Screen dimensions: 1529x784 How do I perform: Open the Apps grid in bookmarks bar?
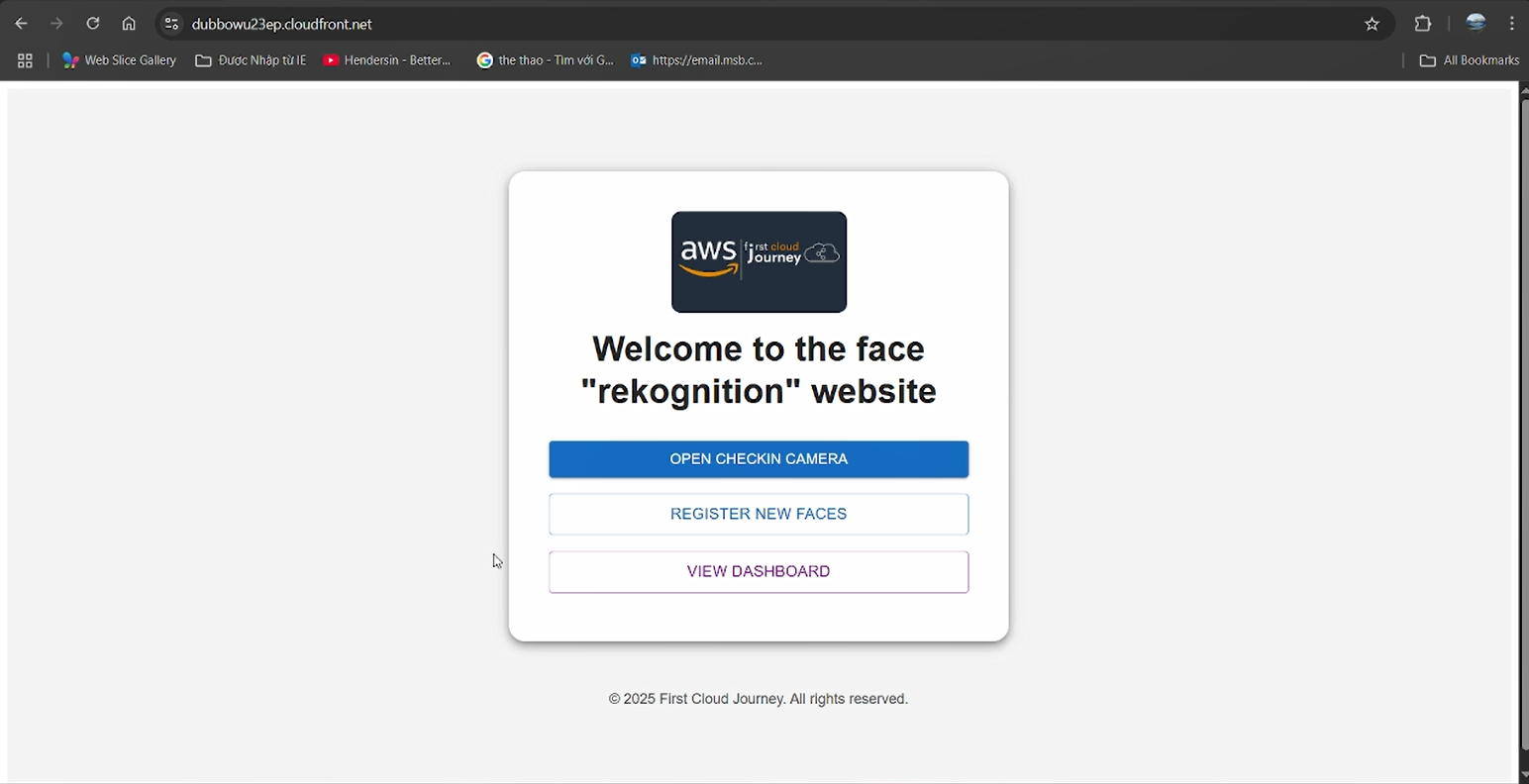25,60
